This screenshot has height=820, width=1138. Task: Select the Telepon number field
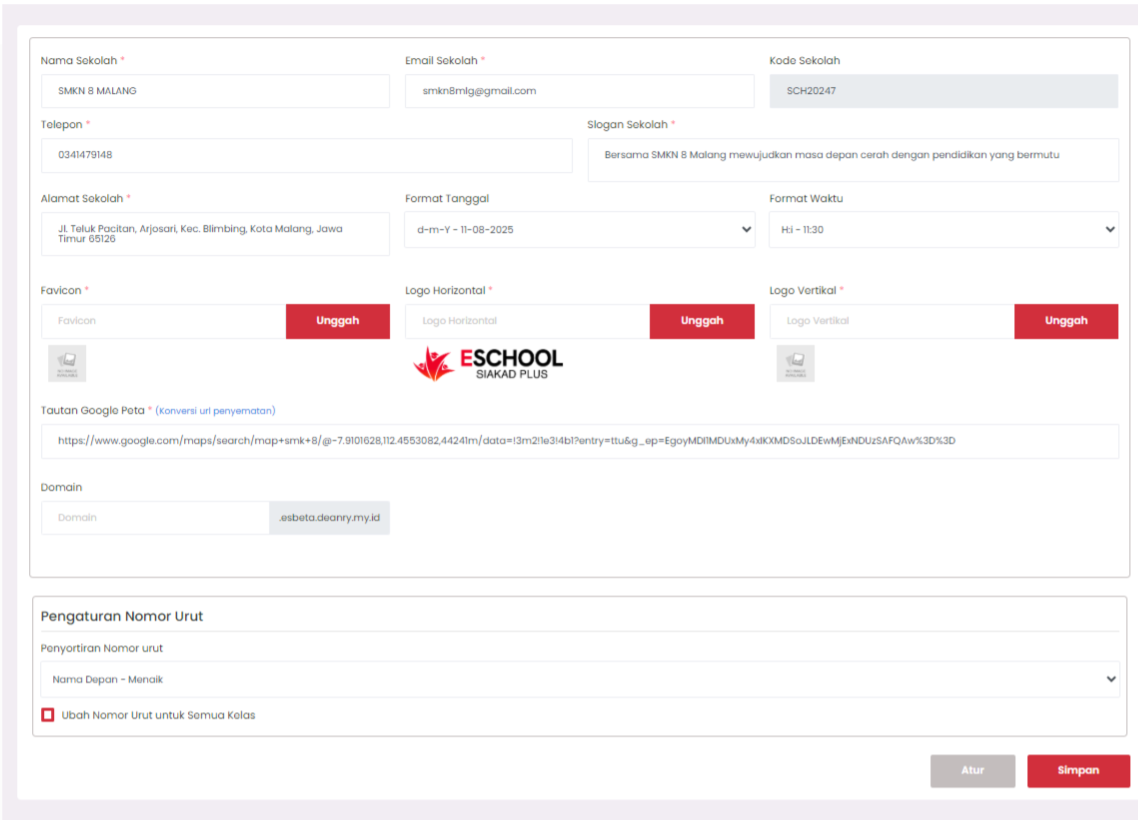[x=306, y=156]
